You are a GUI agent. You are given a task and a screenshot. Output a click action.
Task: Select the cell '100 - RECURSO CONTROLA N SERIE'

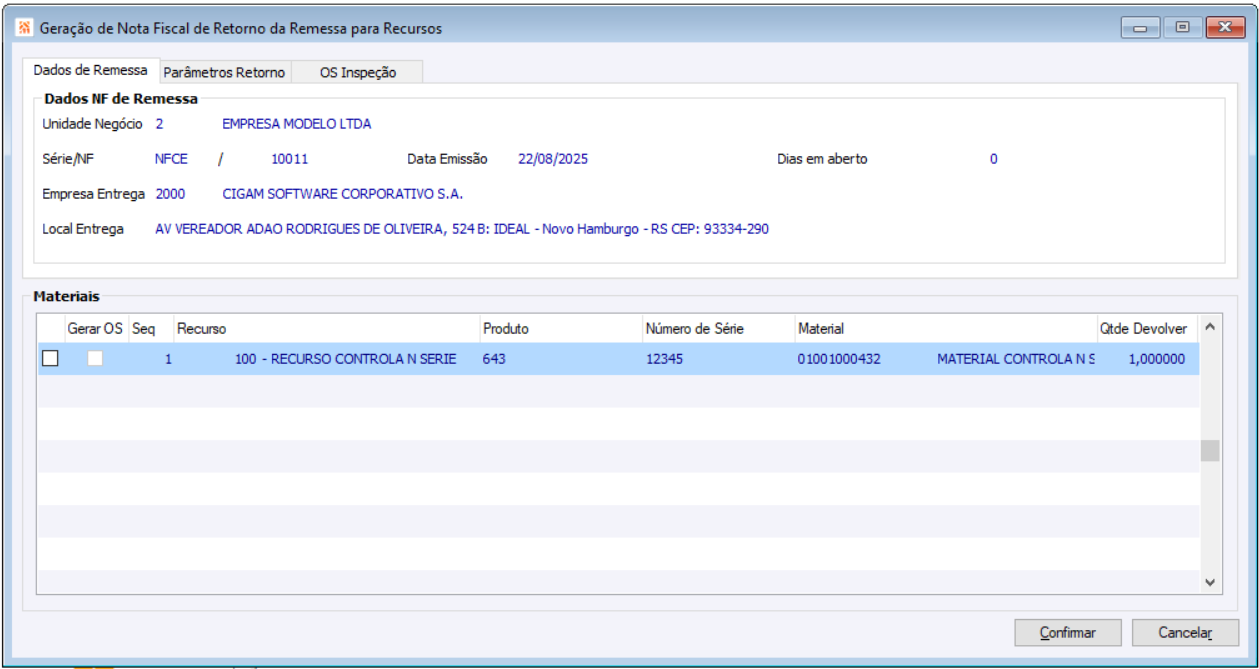click(x=345, y=359)
